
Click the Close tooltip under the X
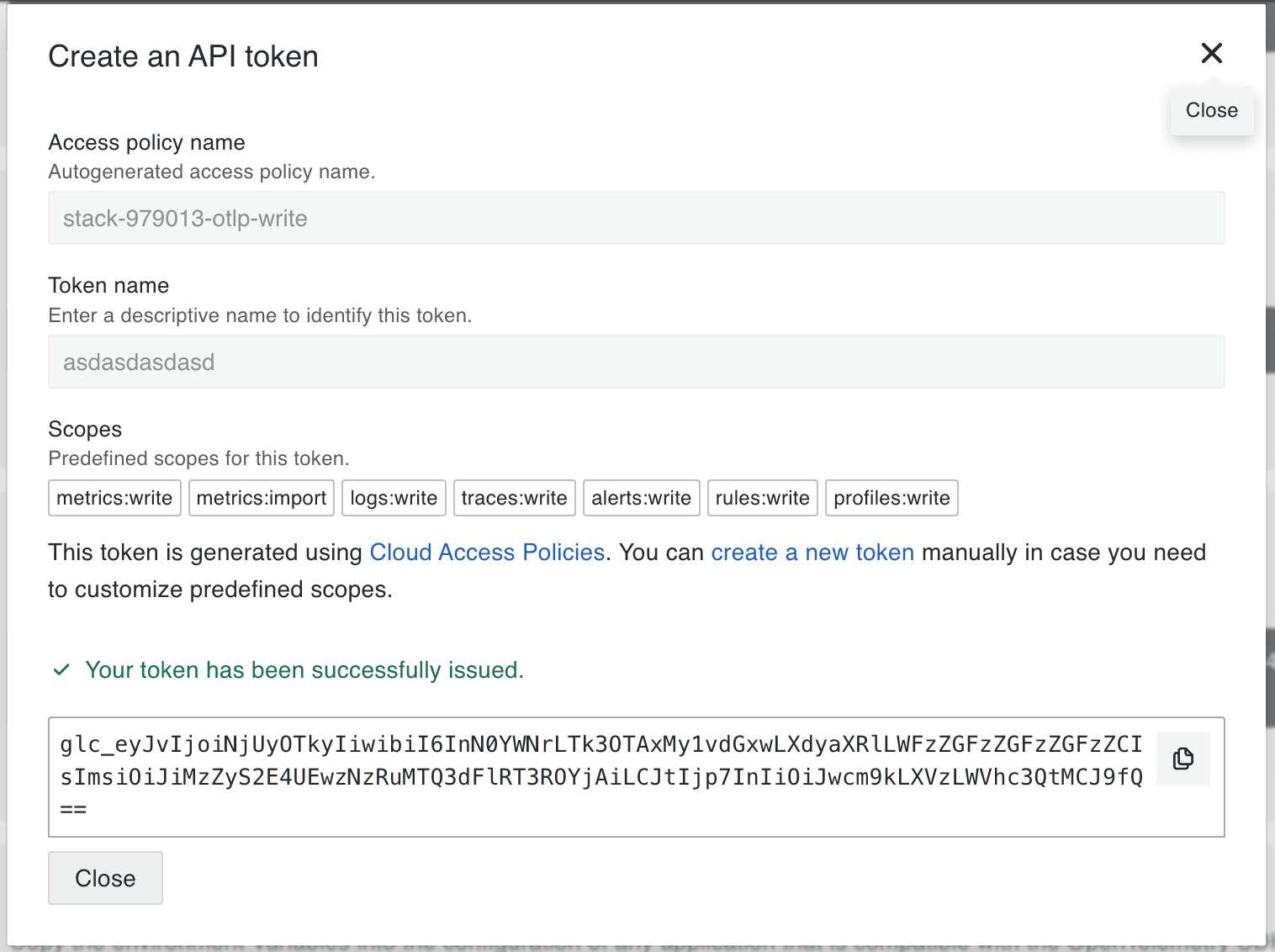[1211, 110]
